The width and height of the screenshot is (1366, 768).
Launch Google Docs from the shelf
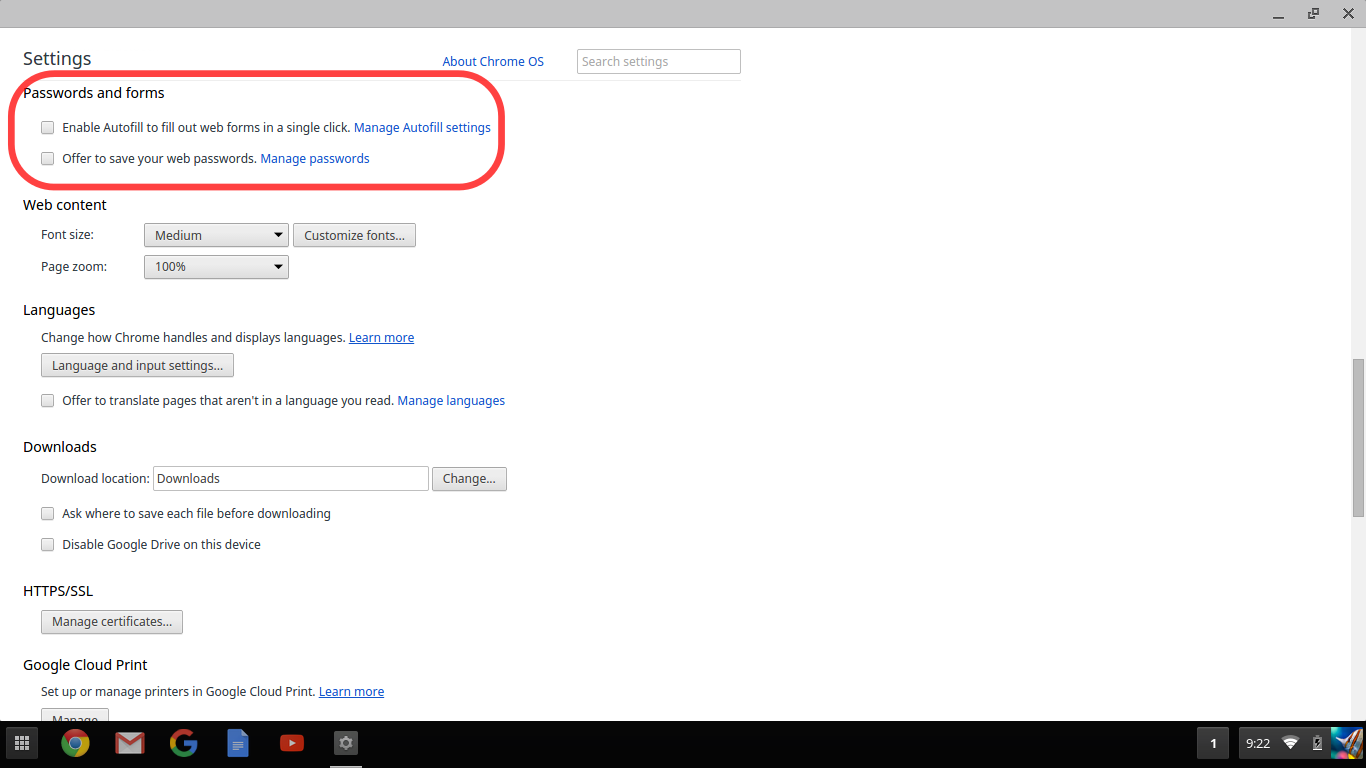pyautogui.click(x=237, y=743)
